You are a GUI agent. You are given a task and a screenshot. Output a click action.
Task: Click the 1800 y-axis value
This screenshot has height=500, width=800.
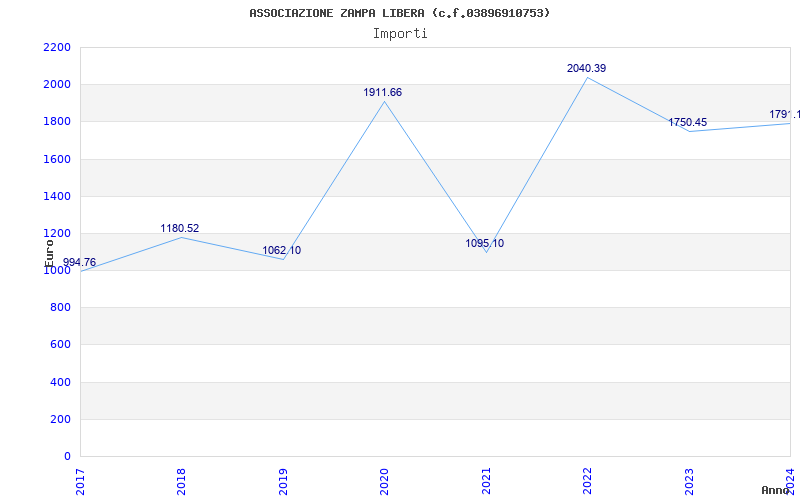pos(57,122)
